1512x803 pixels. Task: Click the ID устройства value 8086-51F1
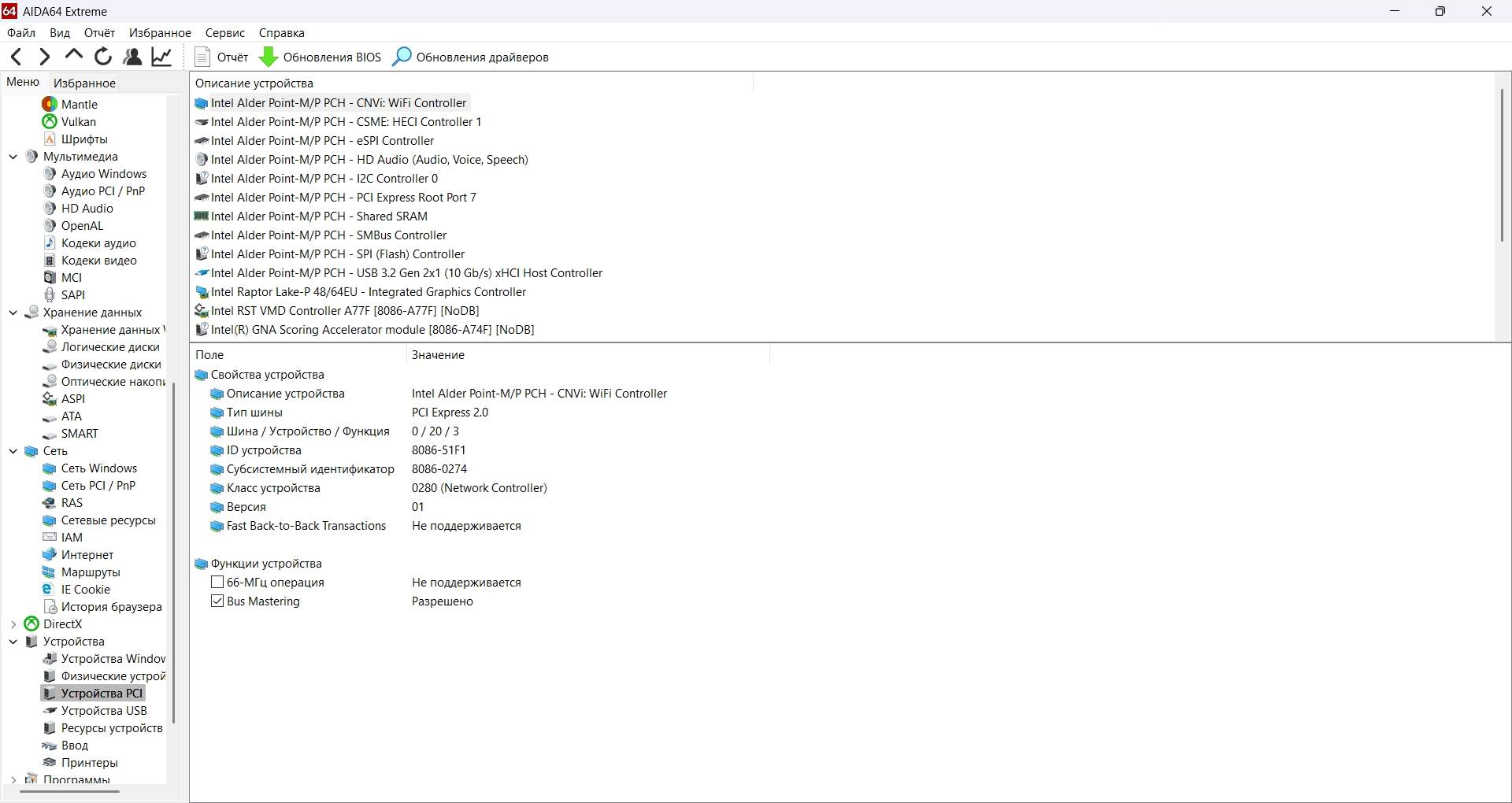click(x=439, y=450)
